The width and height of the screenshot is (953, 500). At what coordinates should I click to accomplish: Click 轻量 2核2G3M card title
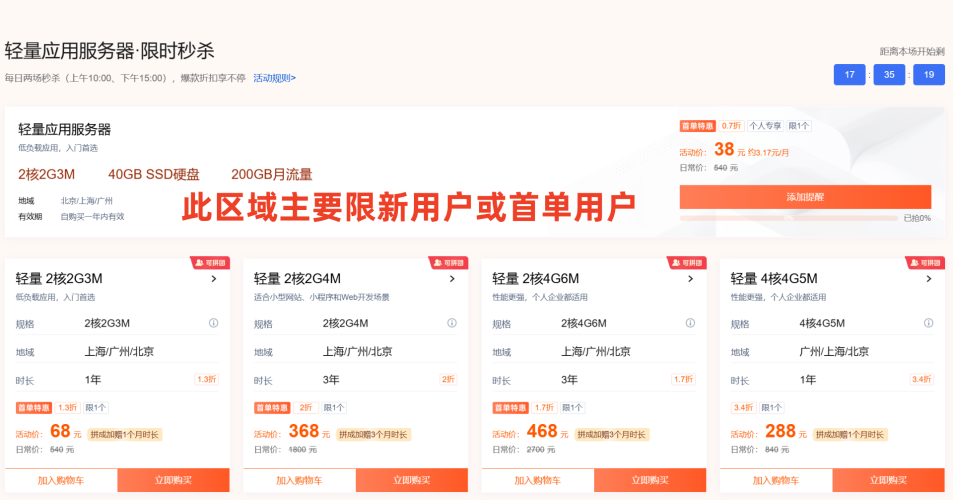coord(59,278)
